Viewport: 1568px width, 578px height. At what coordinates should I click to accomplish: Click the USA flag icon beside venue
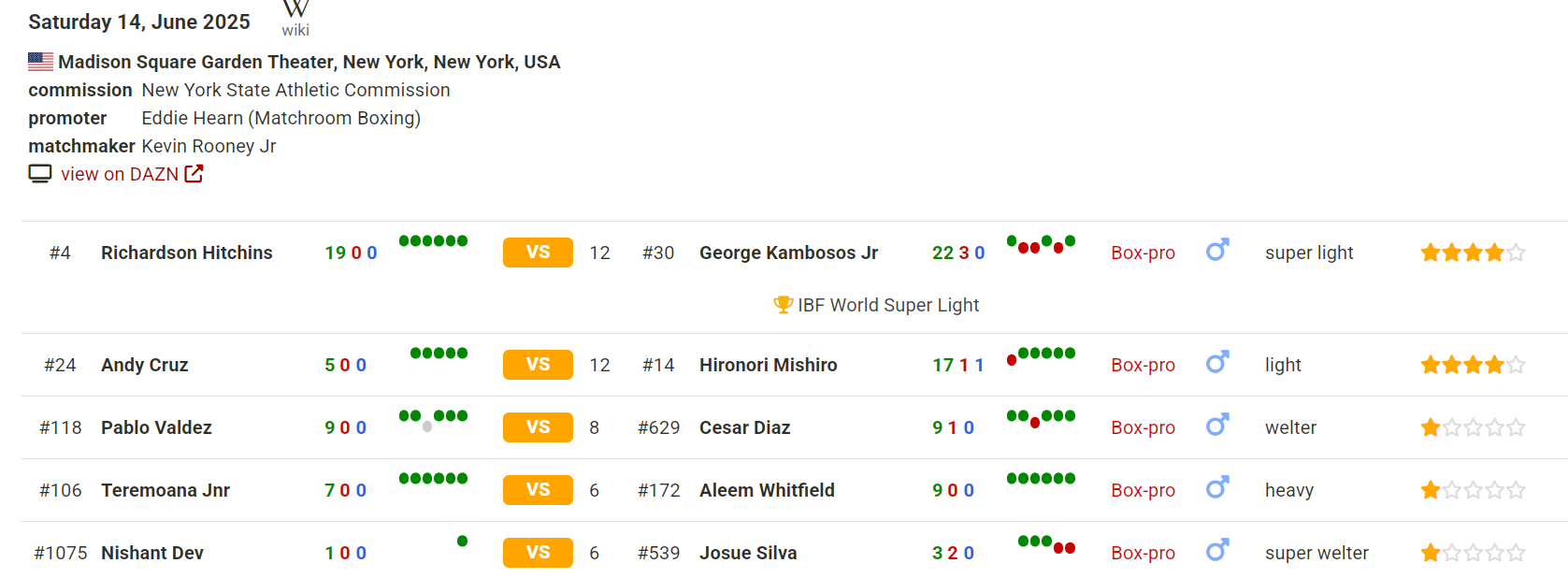point(40,62)
